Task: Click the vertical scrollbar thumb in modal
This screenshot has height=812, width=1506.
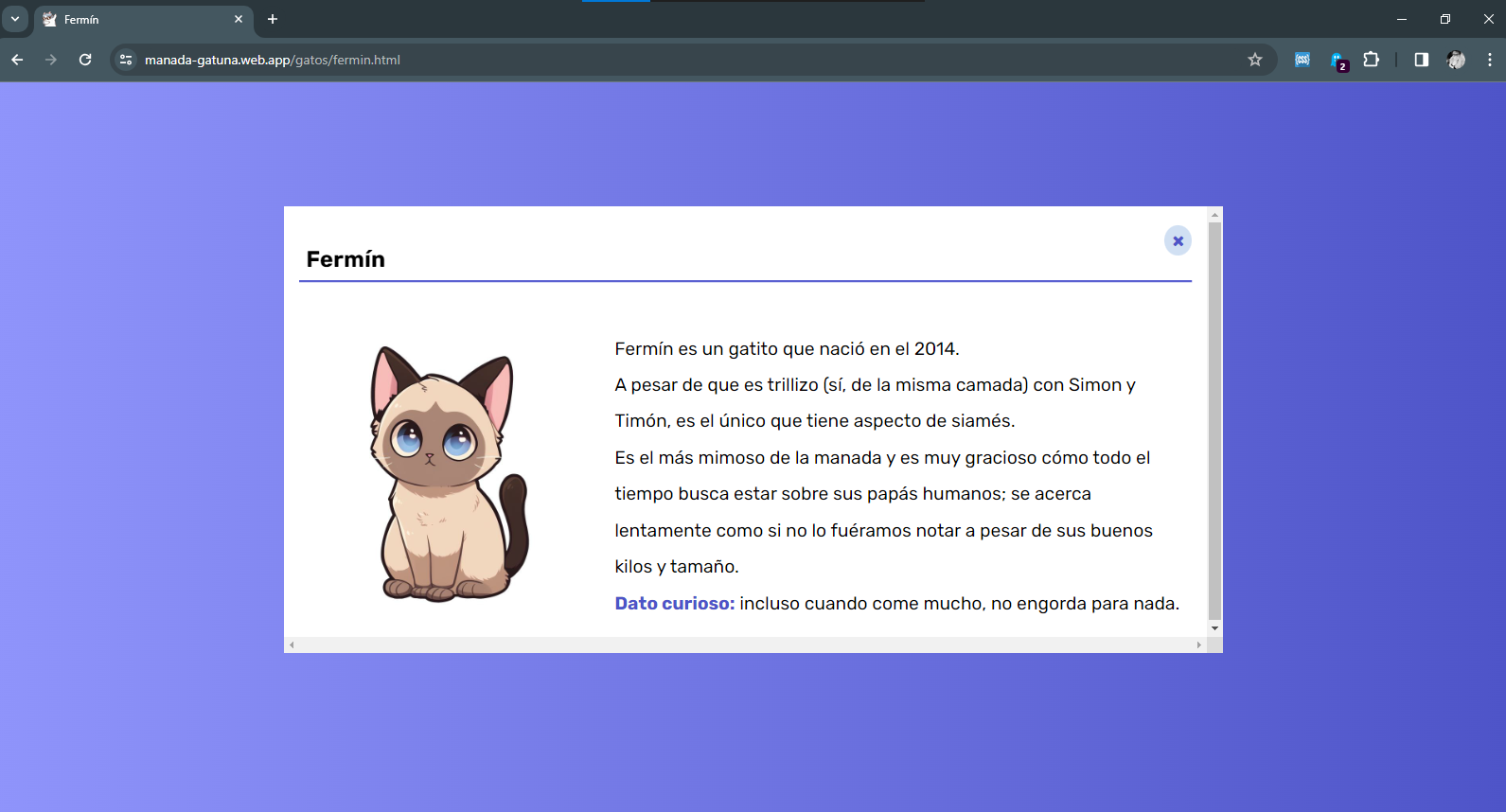Action: click(x=1214, y=421)
